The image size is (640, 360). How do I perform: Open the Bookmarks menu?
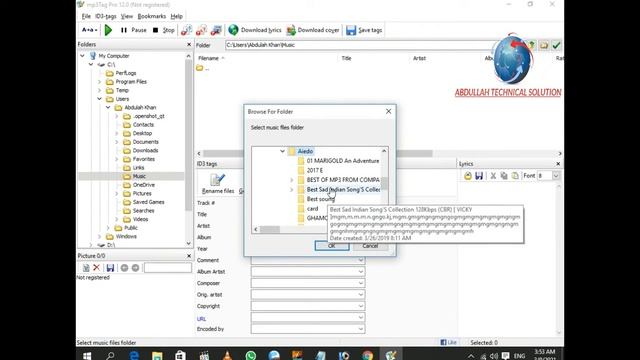coord(151,16)
